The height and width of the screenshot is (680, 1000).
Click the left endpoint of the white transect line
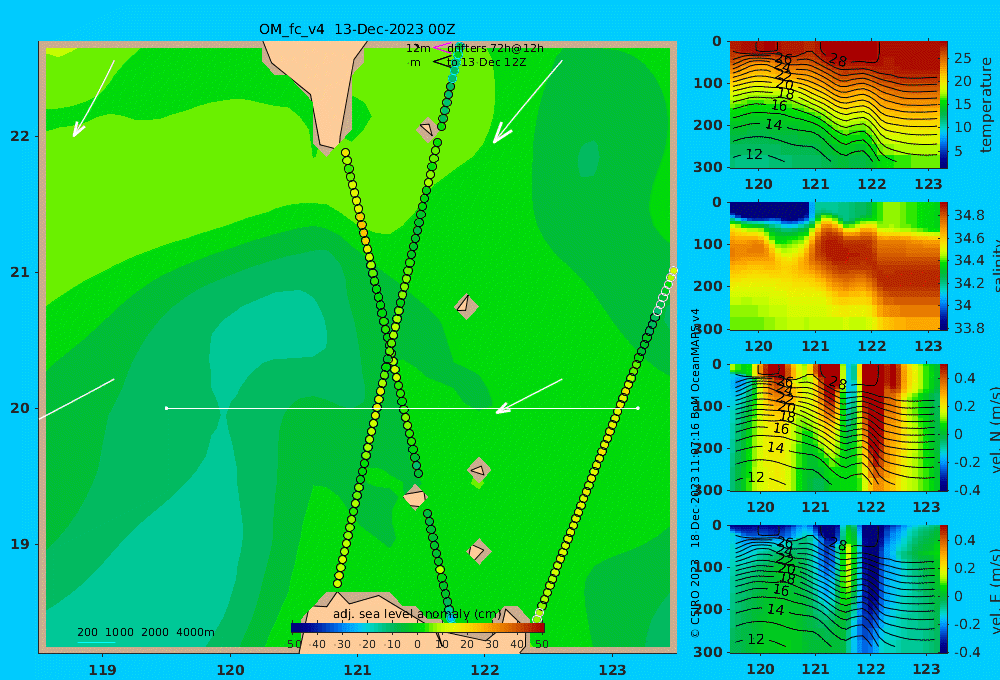(166, 408)
